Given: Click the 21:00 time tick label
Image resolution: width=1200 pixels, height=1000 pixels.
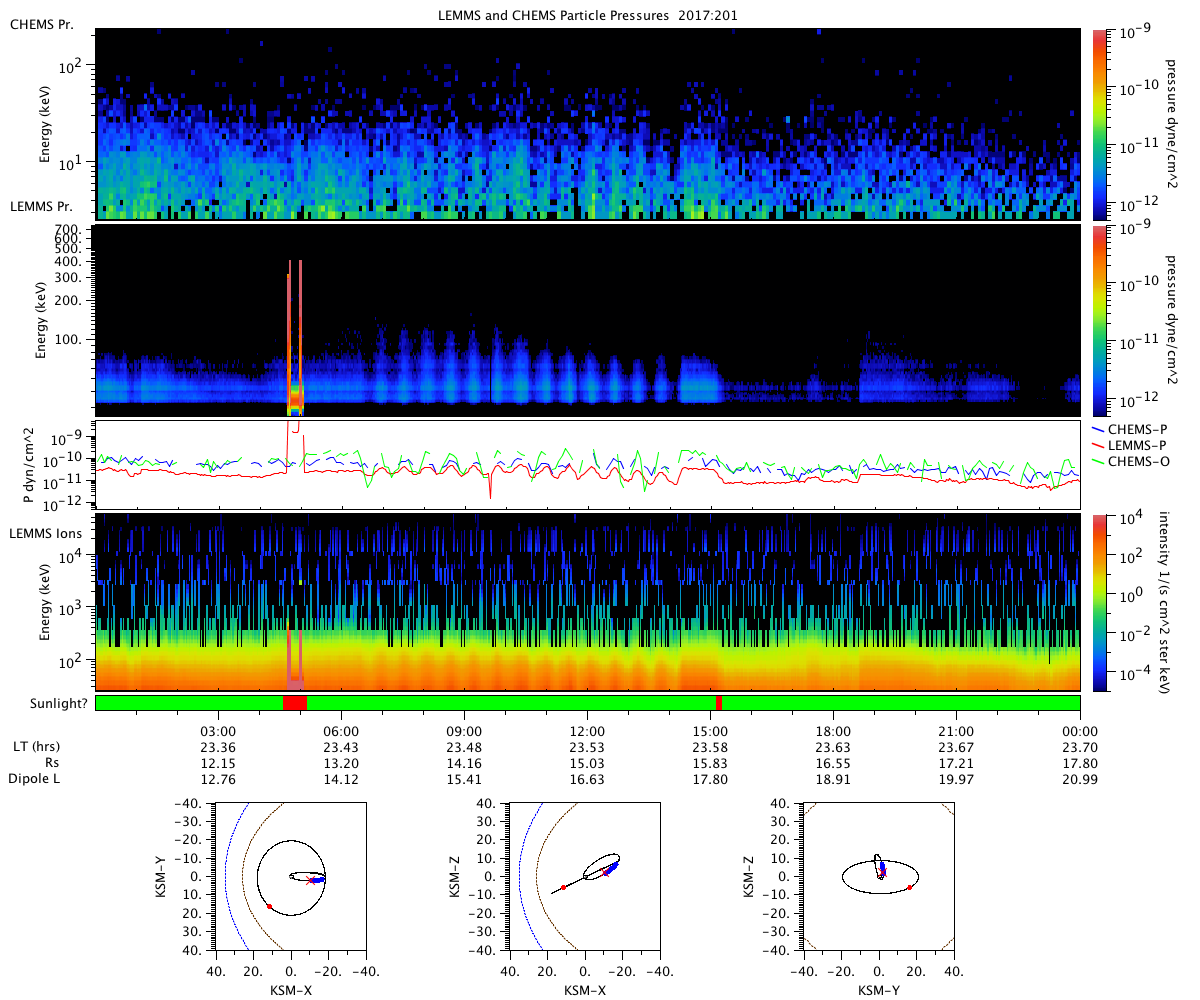Looking at the screenshot, I should [x=957, y=731].
